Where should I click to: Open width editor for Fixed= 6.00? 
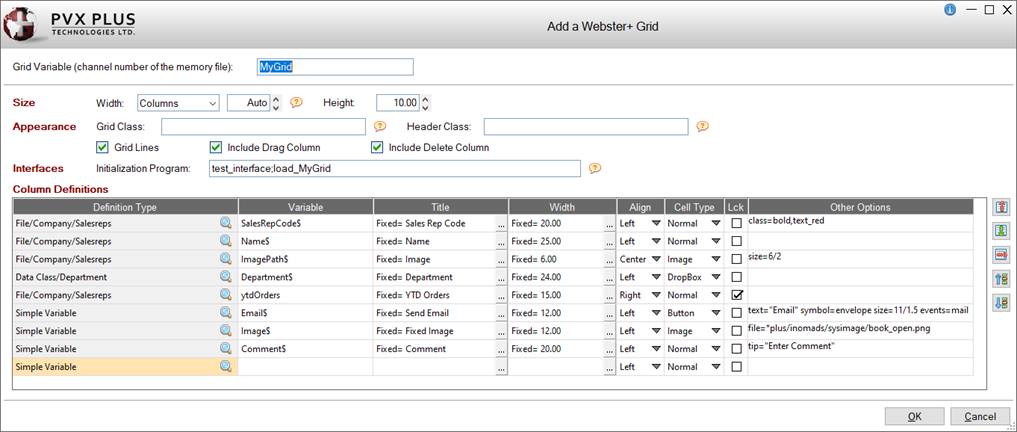(610, 259)
